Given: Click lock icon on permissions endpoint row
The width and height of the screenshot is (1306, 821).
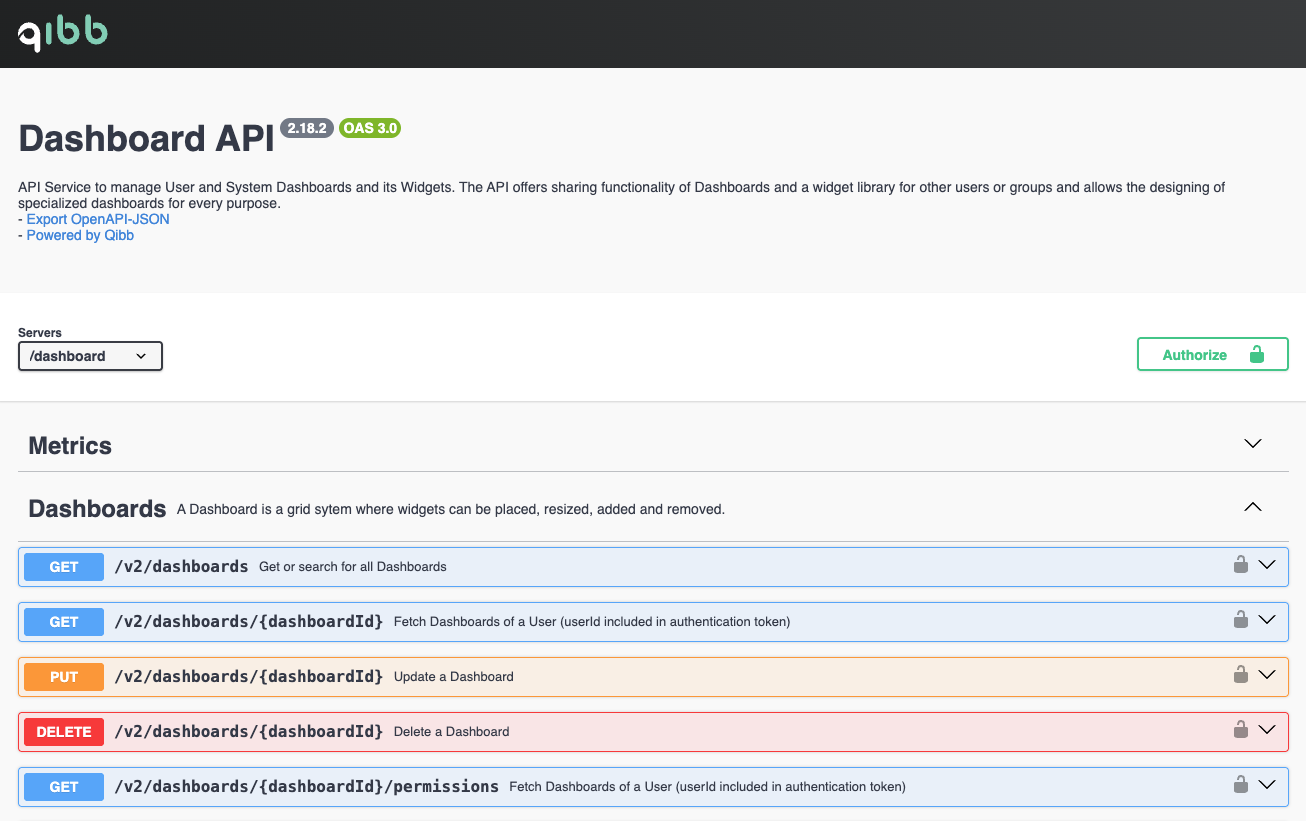Looking at the screenshot, I should pos(1240,785).
